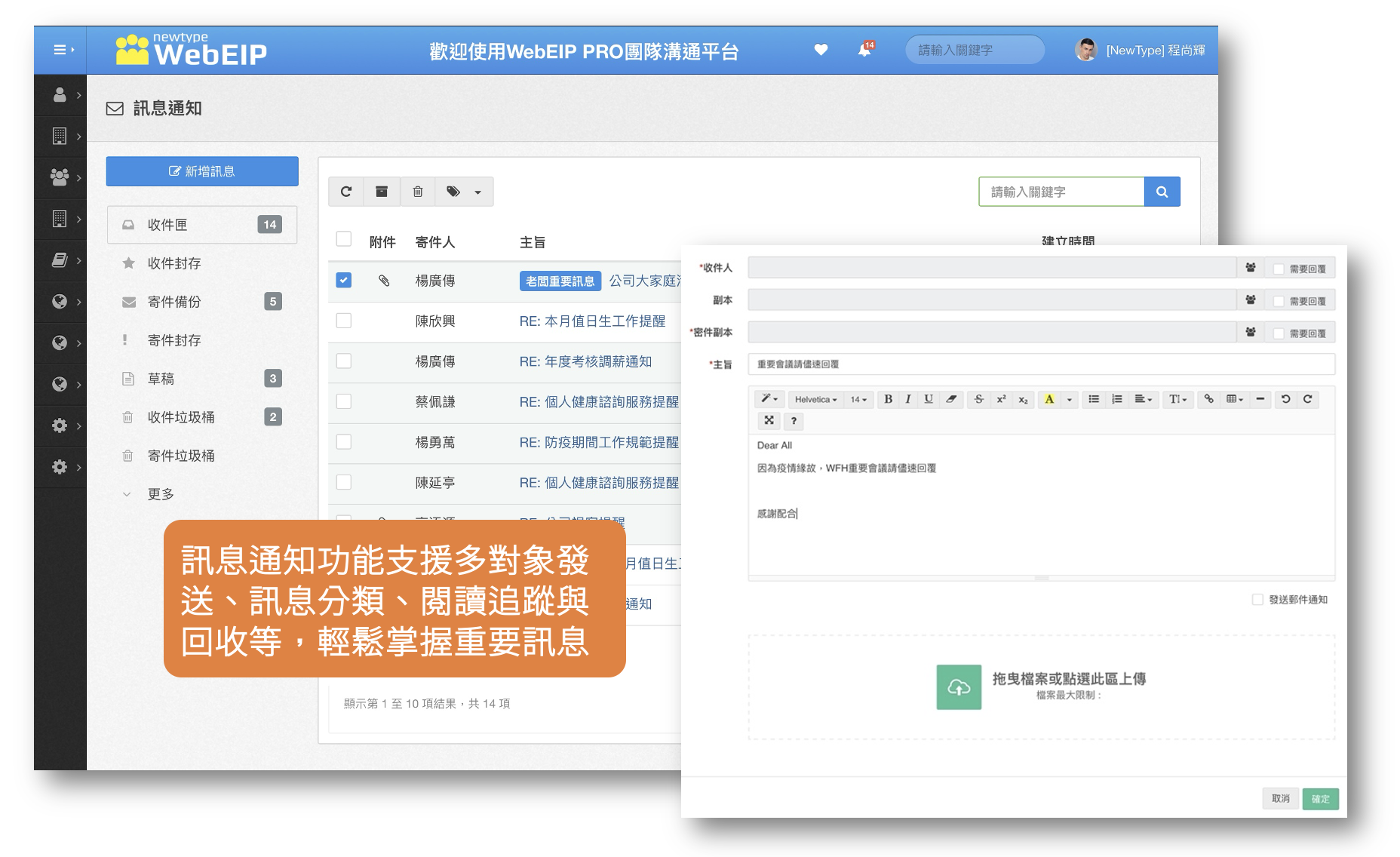Click the blue search magnifier button
The width and height of the screenshot is (1400, 857).
pos(1162,192)
